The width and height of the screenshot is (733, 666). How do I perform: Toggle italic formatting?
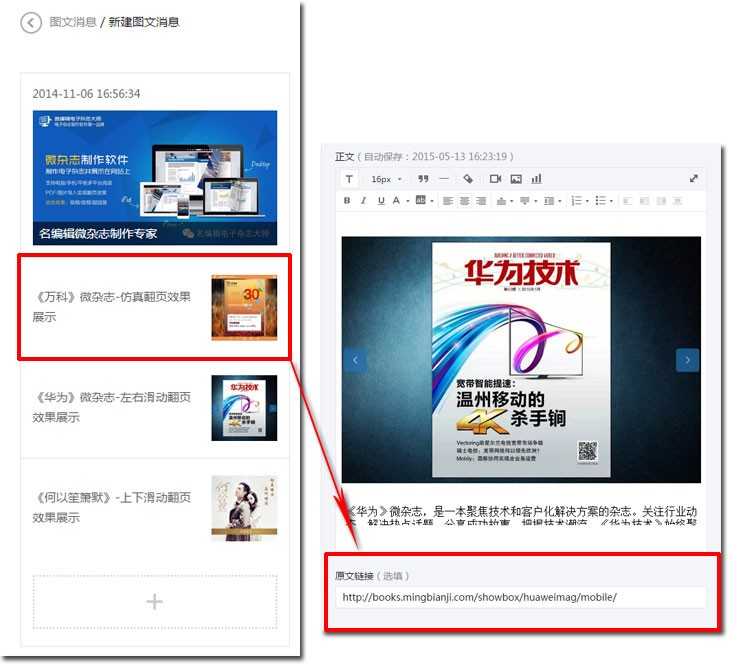coord(364,201)
